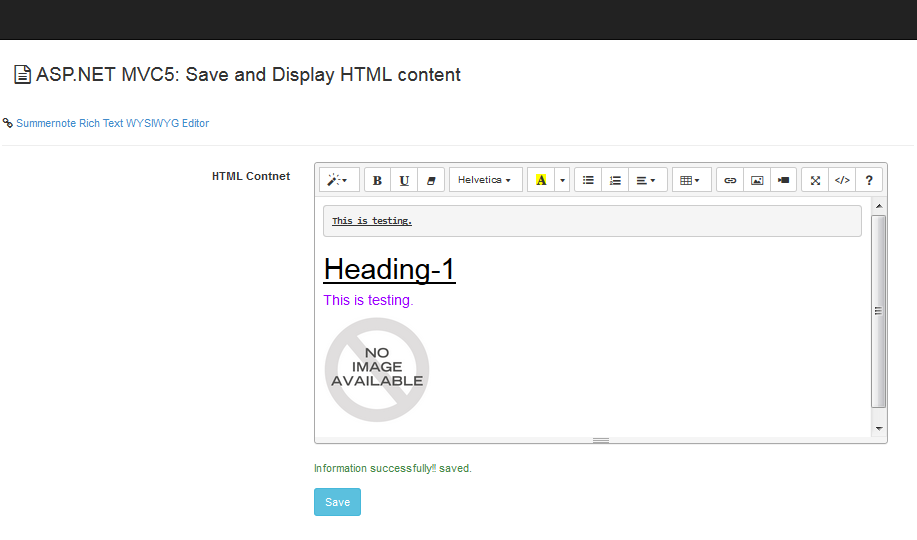Toggle bold formatting
917x540 pixels.
[377, 180]
